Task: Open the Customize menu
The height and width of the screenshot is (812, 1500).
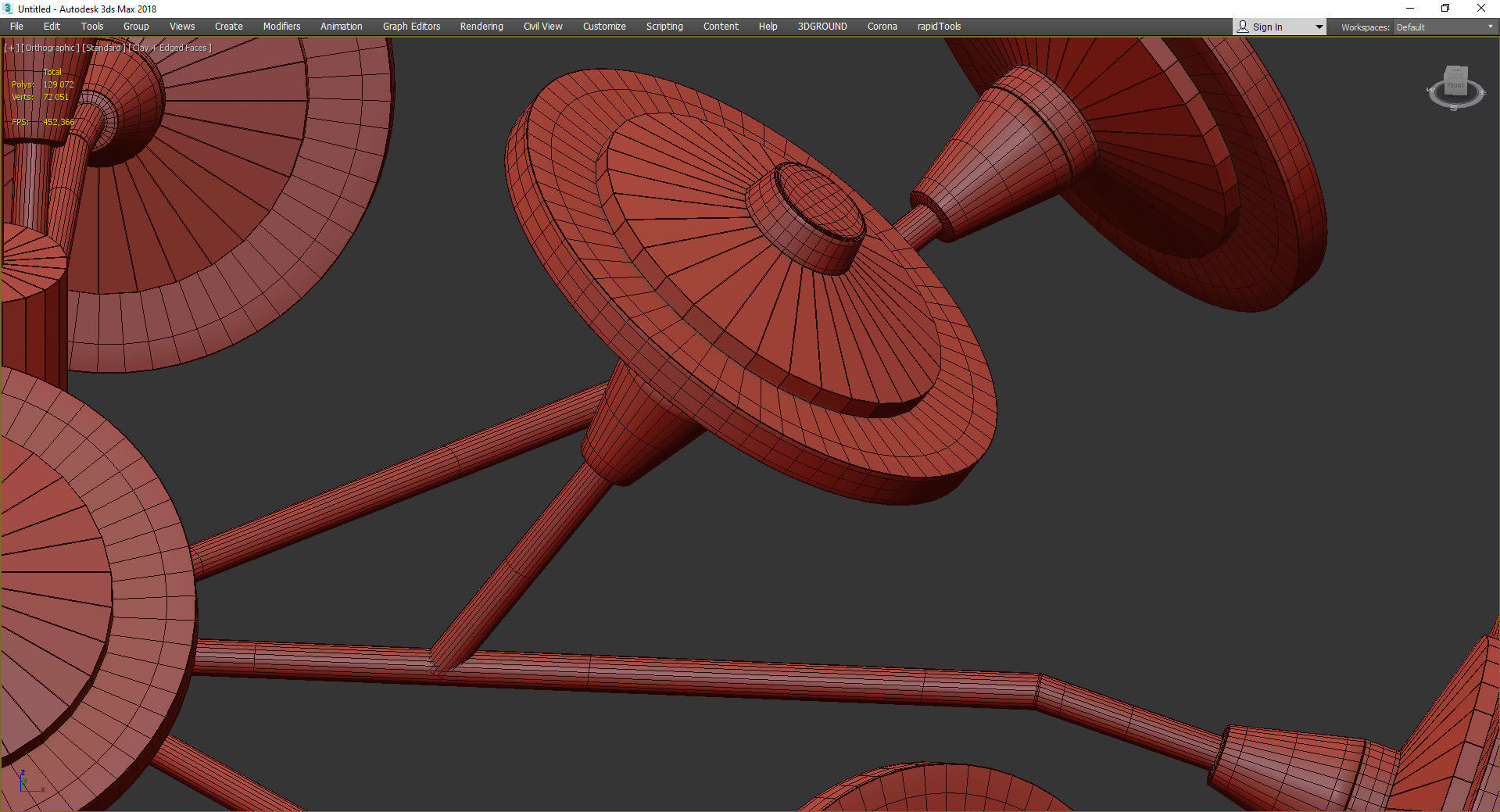Action: click(x=604, y=27)
